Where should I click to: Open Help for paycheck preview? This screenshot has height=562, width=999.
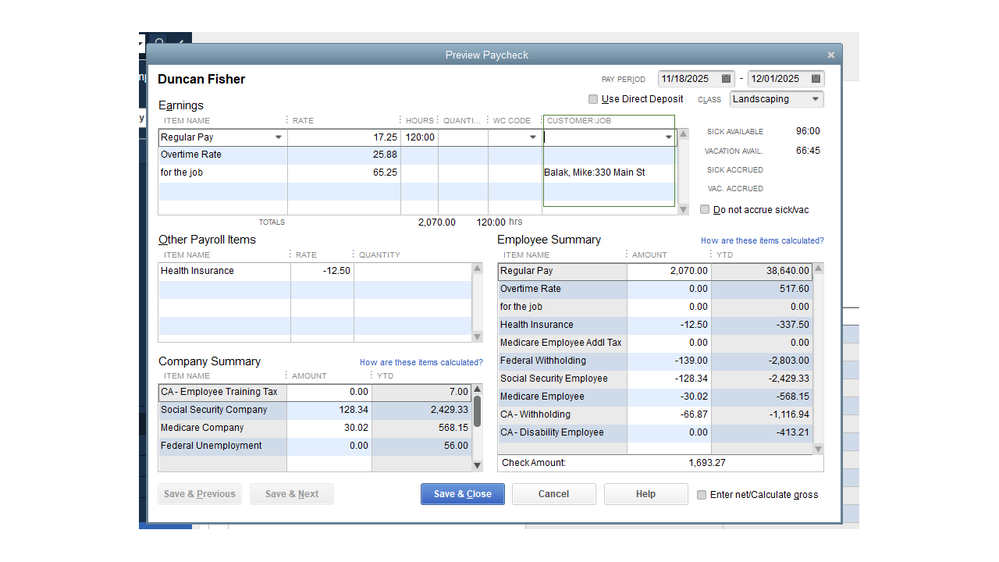(x=645, y=494)
